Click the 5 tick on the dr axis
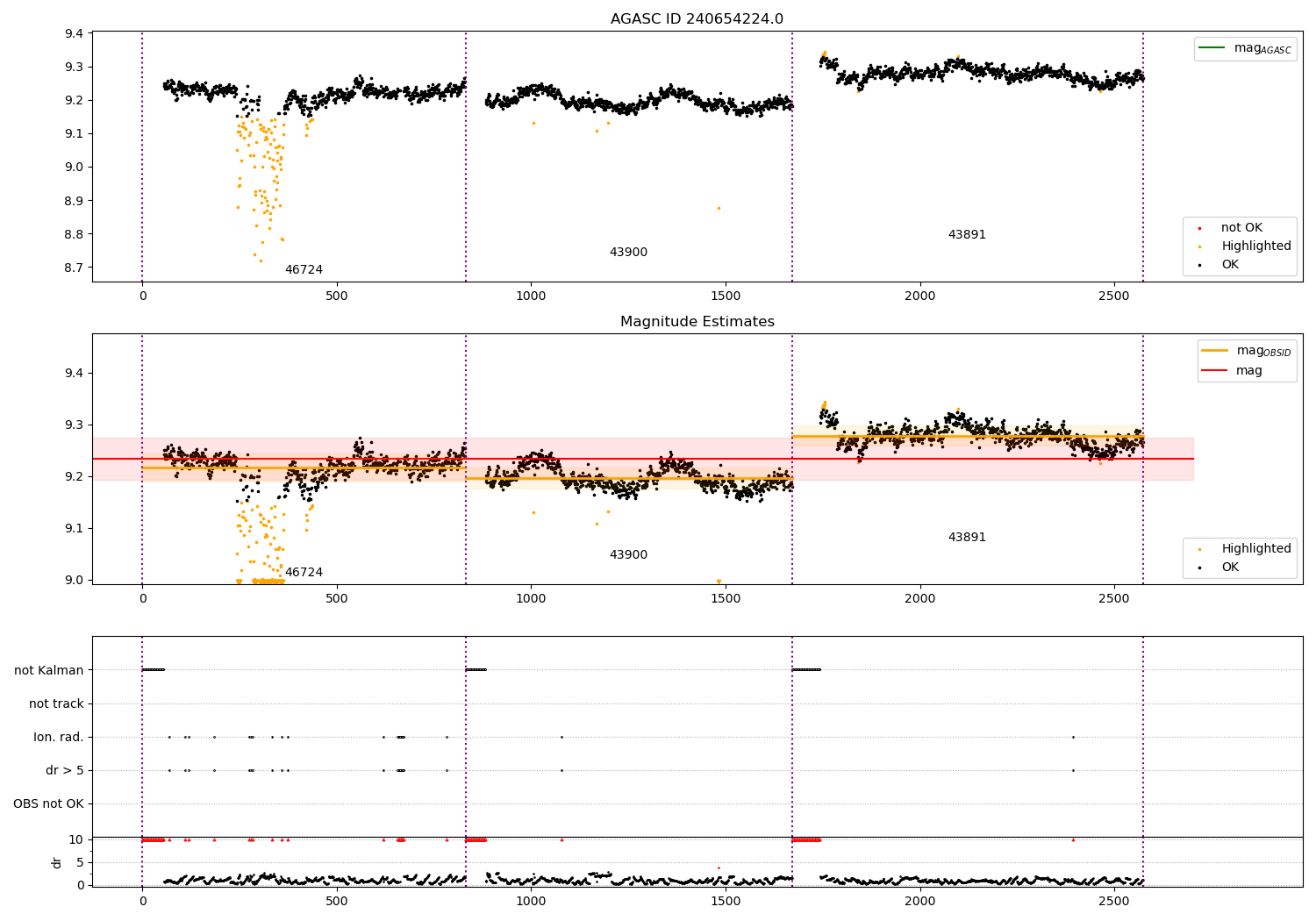 (x=81, y=862)
